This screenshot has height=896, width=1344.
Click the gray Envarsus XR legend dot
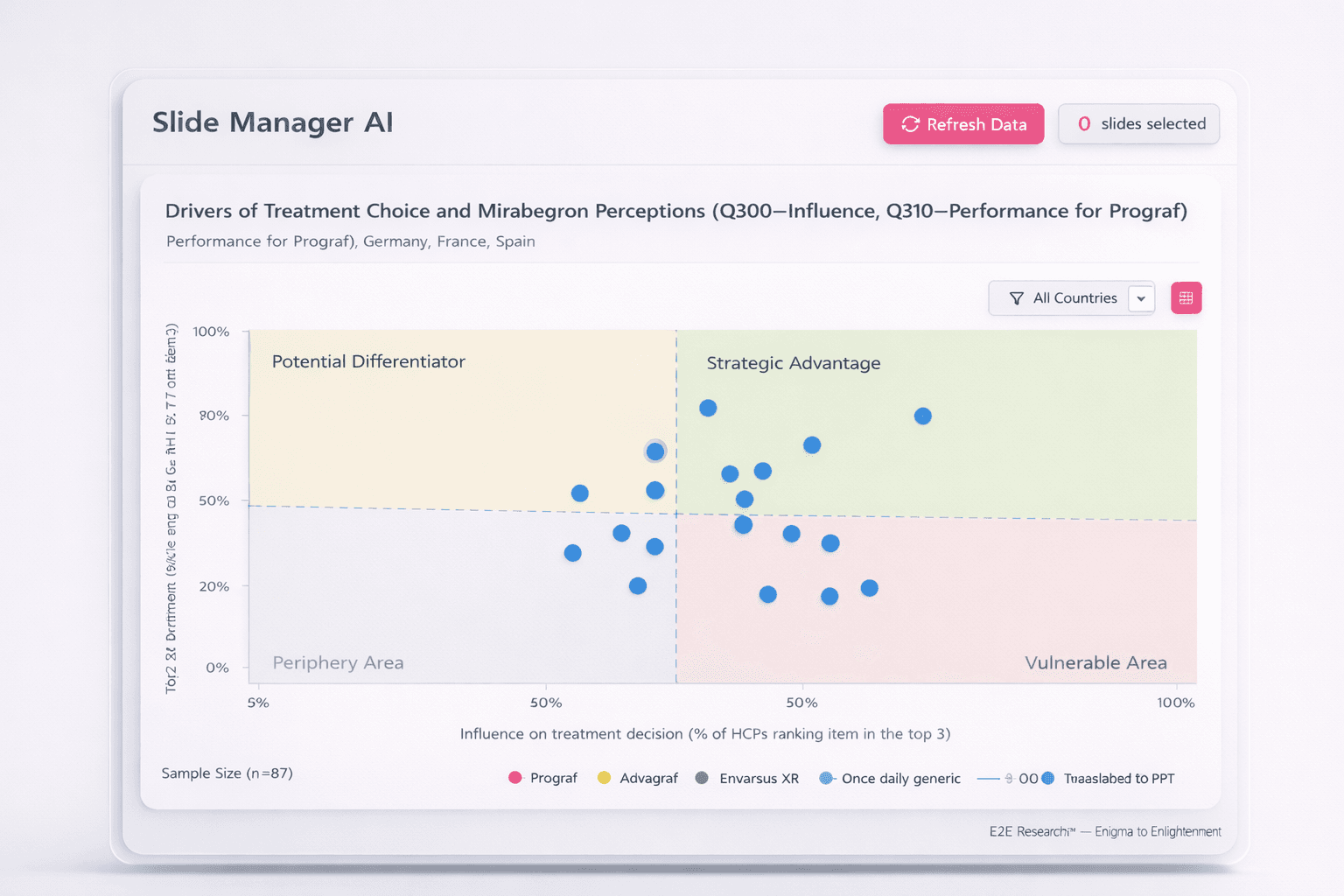point(702,778)
